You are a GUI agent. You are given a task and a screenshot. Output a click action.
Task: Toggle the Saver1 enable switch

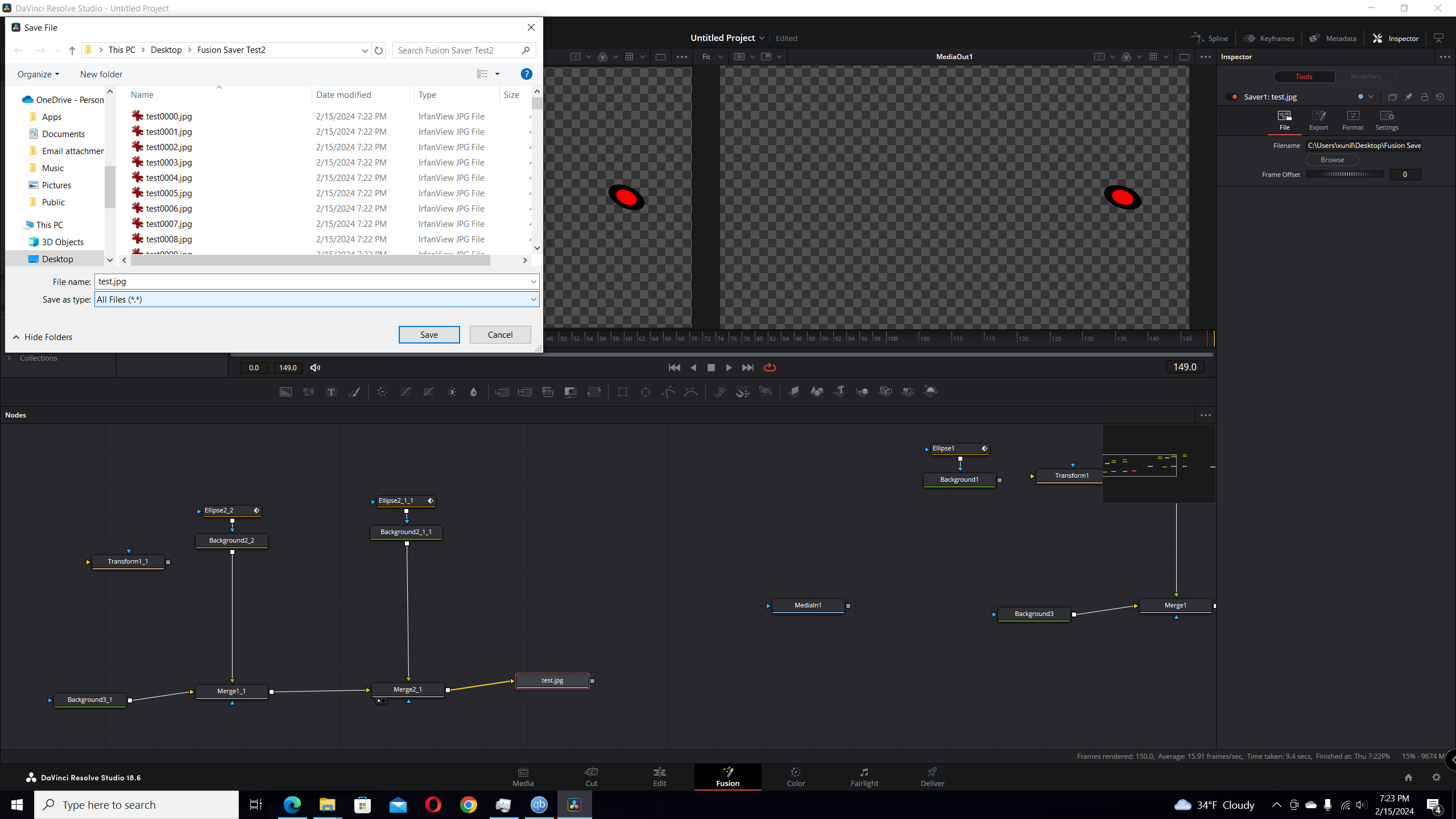[x=1232, y=97]
